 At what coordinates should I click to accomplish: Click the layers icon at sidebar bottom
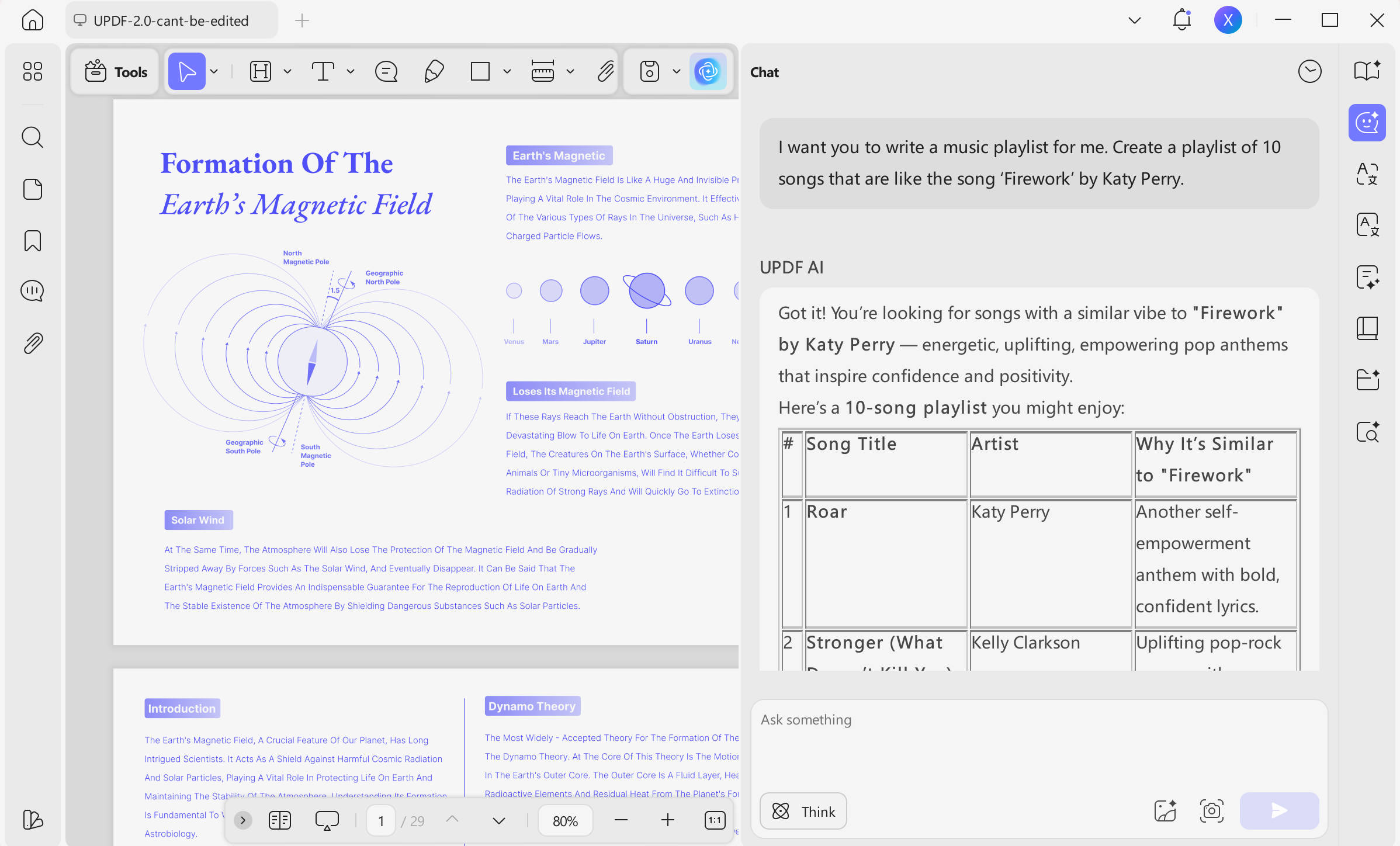point(33,819)
